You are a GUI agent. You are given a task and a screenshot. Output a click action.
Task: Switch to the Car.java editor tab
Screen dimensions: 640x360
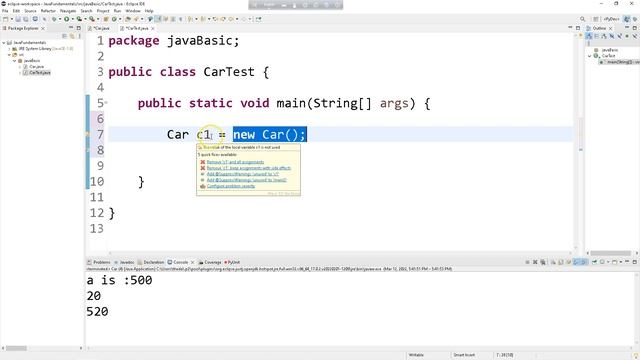tap(99, 28)
